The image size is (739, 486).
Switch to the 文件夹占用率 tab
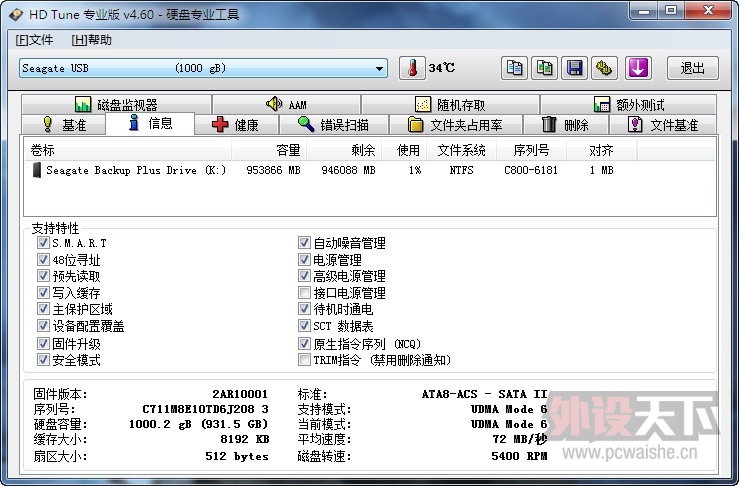(455, 125)
